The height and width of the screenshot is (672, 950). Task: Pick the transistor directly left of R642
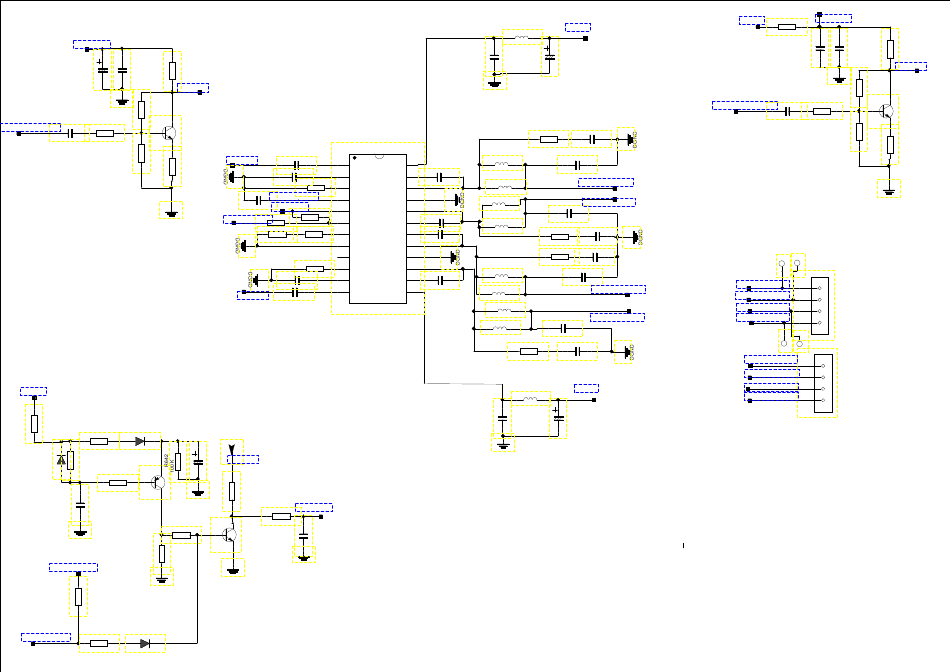(158, 482)
